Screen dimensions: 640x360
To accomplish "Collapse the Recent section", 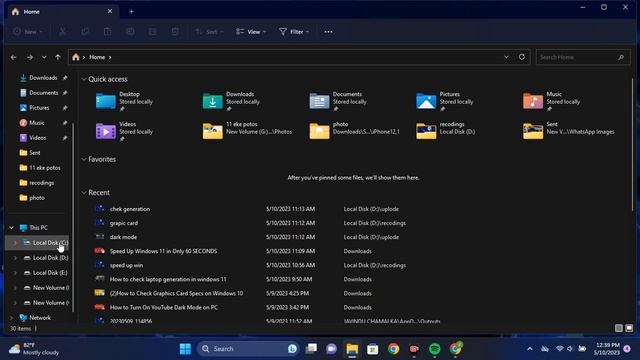I will click(x=84, y=192).
